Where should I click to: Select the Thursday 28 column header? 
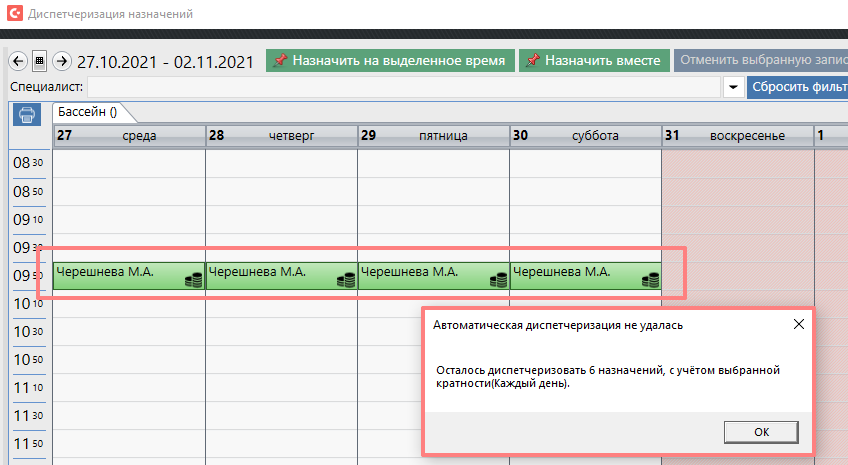[x=281, y=135]
